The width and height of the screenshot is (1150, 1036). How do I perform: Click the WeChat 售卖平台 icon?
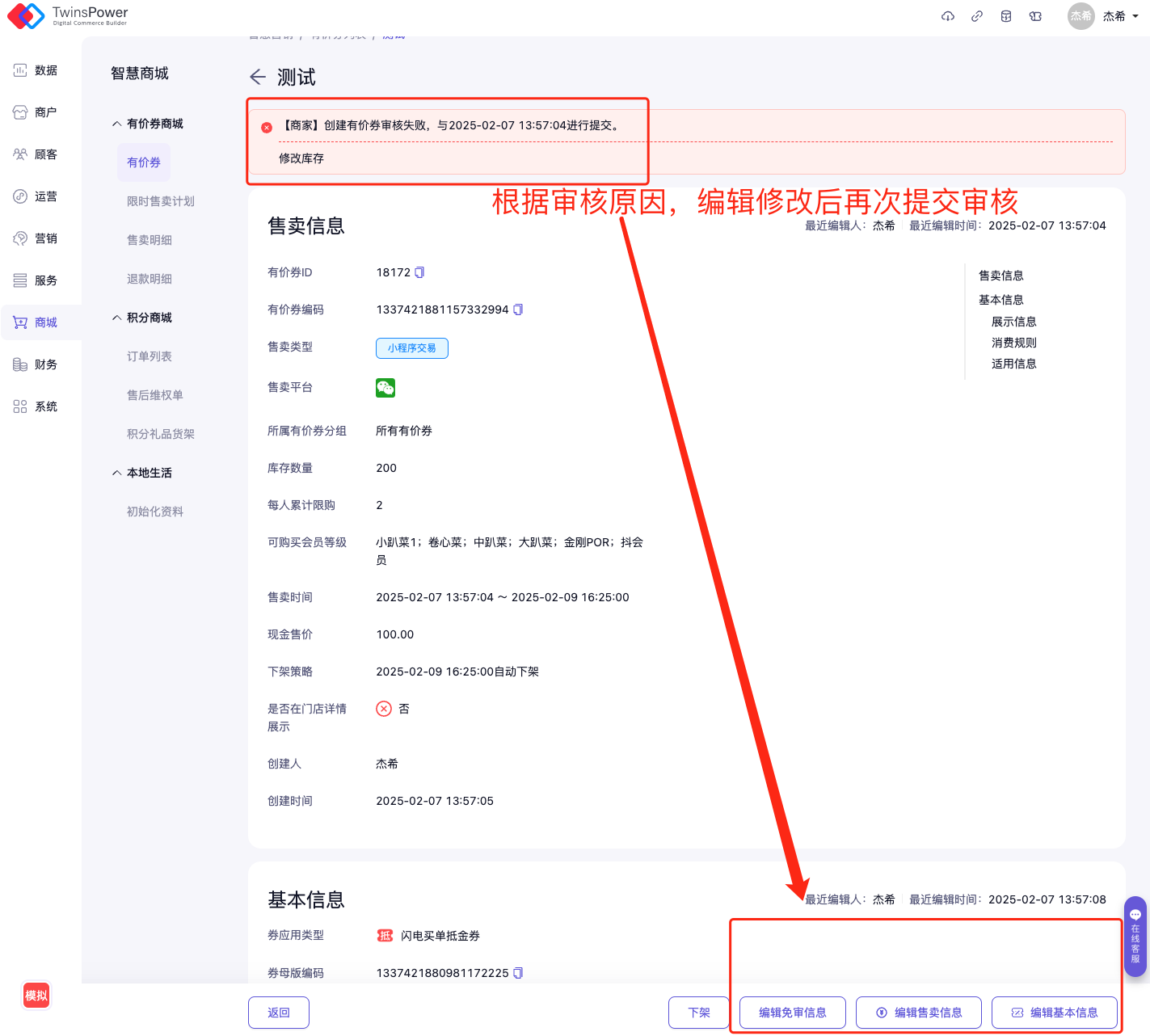(385, 388)
